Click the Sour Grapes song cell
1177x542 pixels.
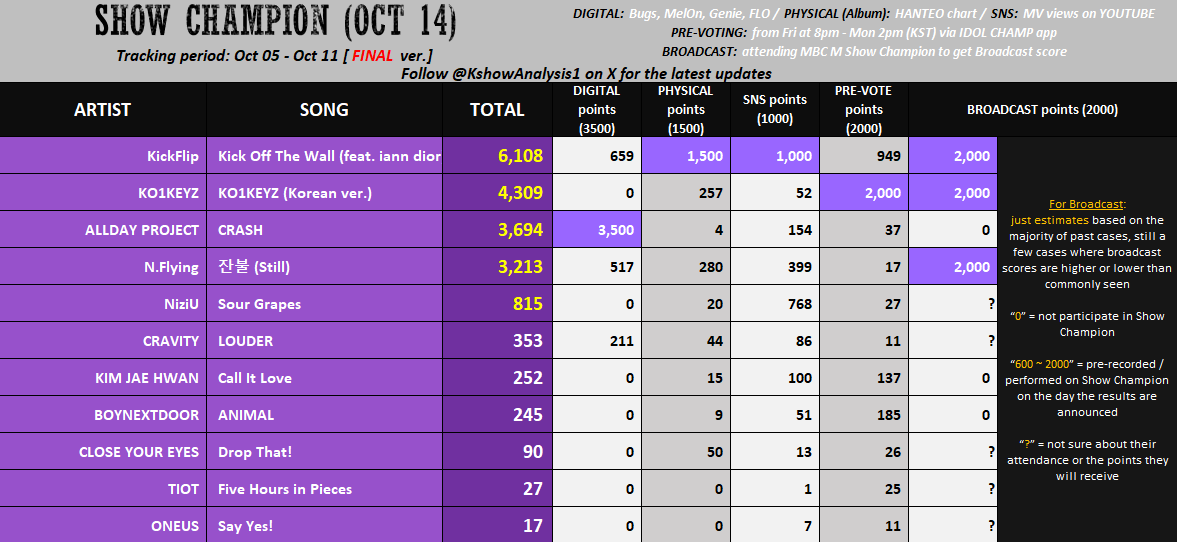click(x=324, y=303)
